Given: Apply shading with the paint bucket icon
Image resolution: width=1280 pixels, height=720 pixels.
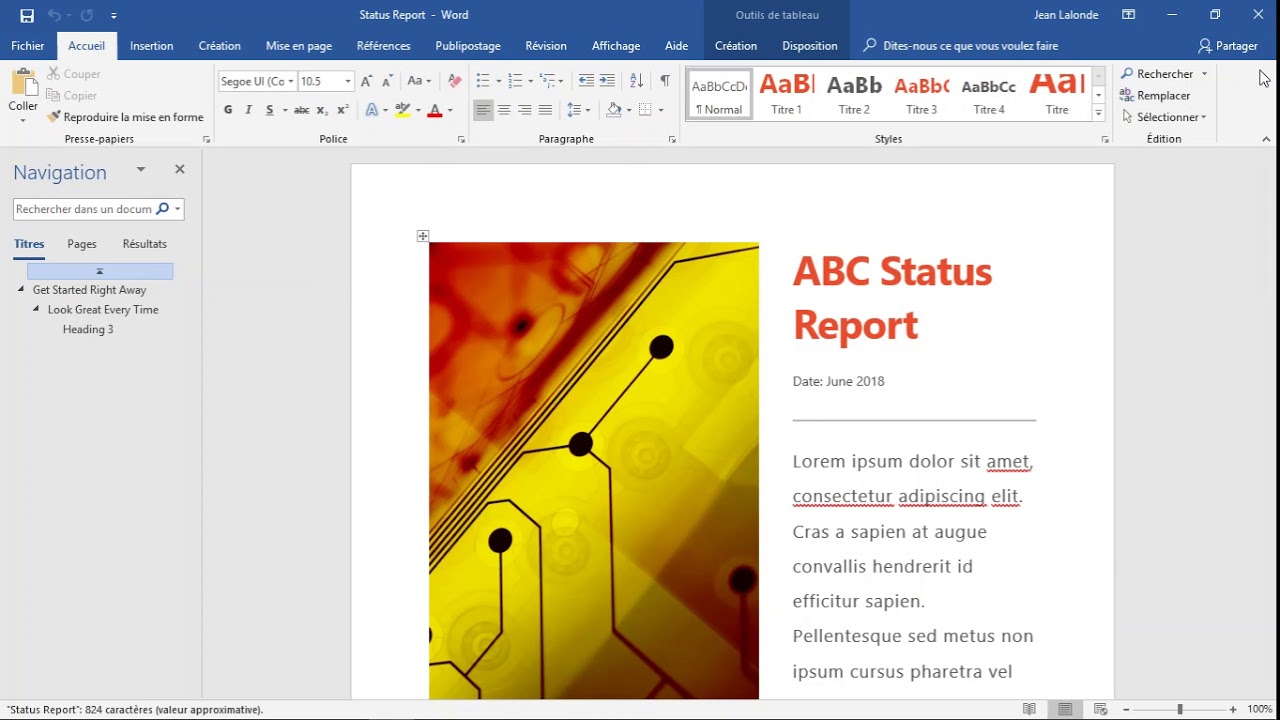Looking at the screenshot, I should (x=614, y=110).
